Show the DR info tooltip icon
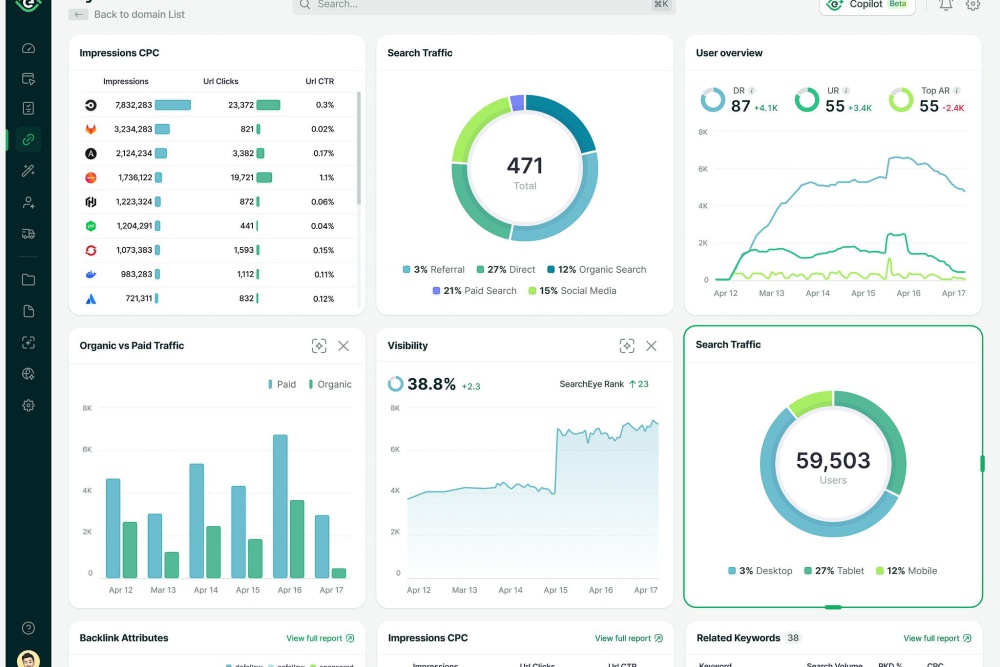Viewport: 1000px width, 667px height. coord(752,91)
